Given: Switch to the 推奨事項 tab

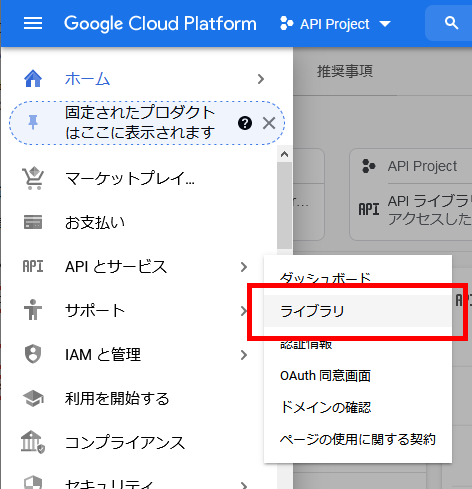Looking at the screenshot, I should pyautogui.click(x=345, y=71).
